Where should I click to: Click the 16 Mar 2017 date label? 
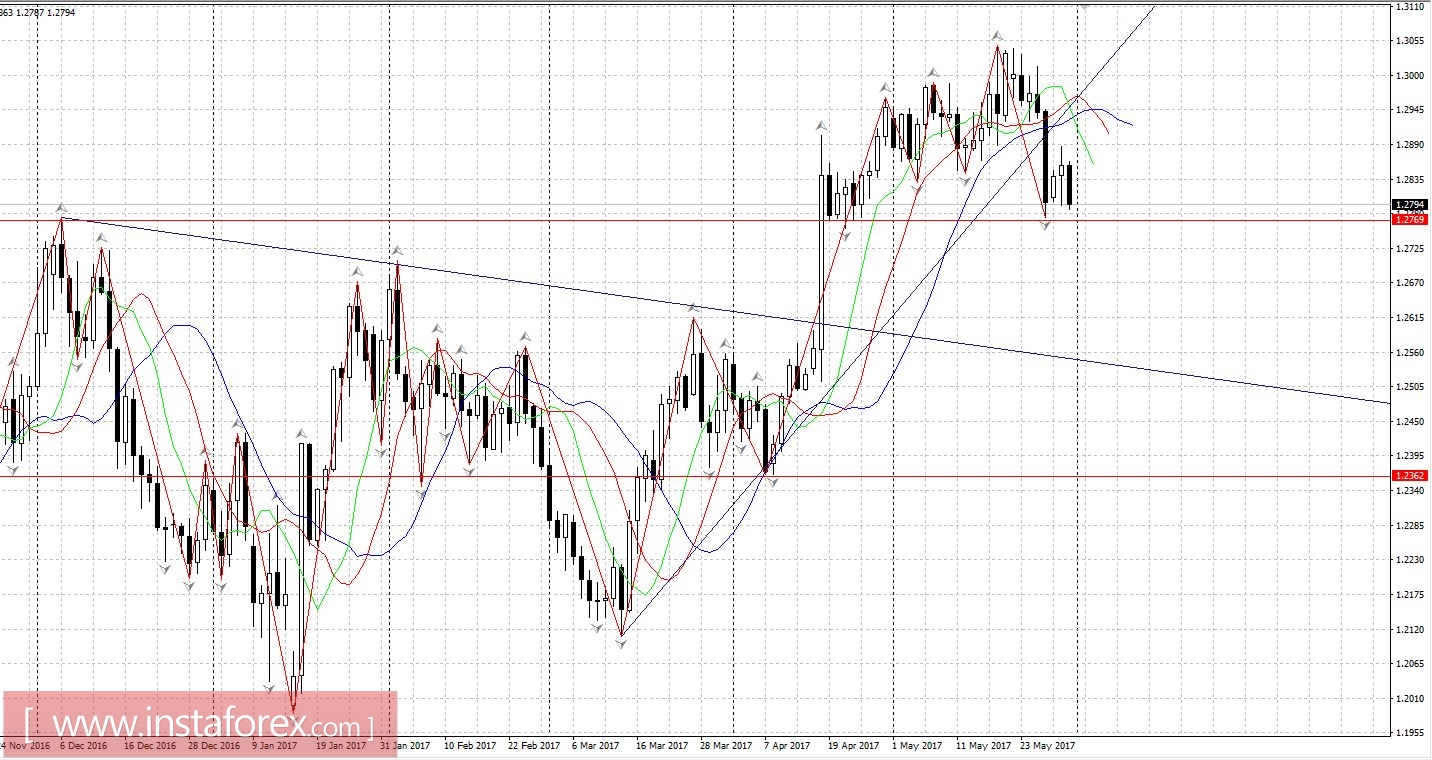coord(661,746)
